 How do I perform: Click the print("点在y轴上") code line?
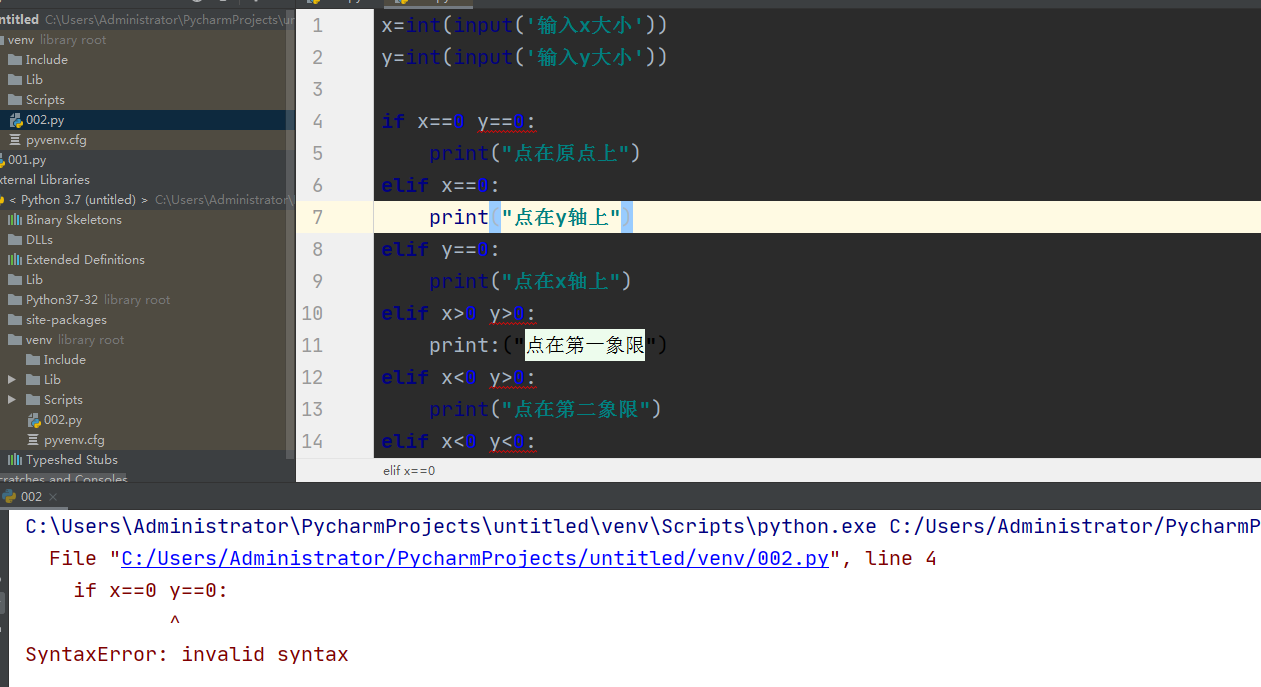531,217
